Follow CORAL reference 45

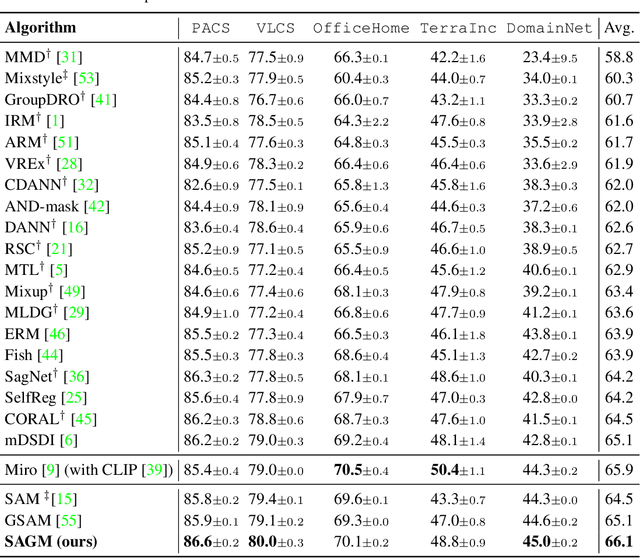point(84,419)
